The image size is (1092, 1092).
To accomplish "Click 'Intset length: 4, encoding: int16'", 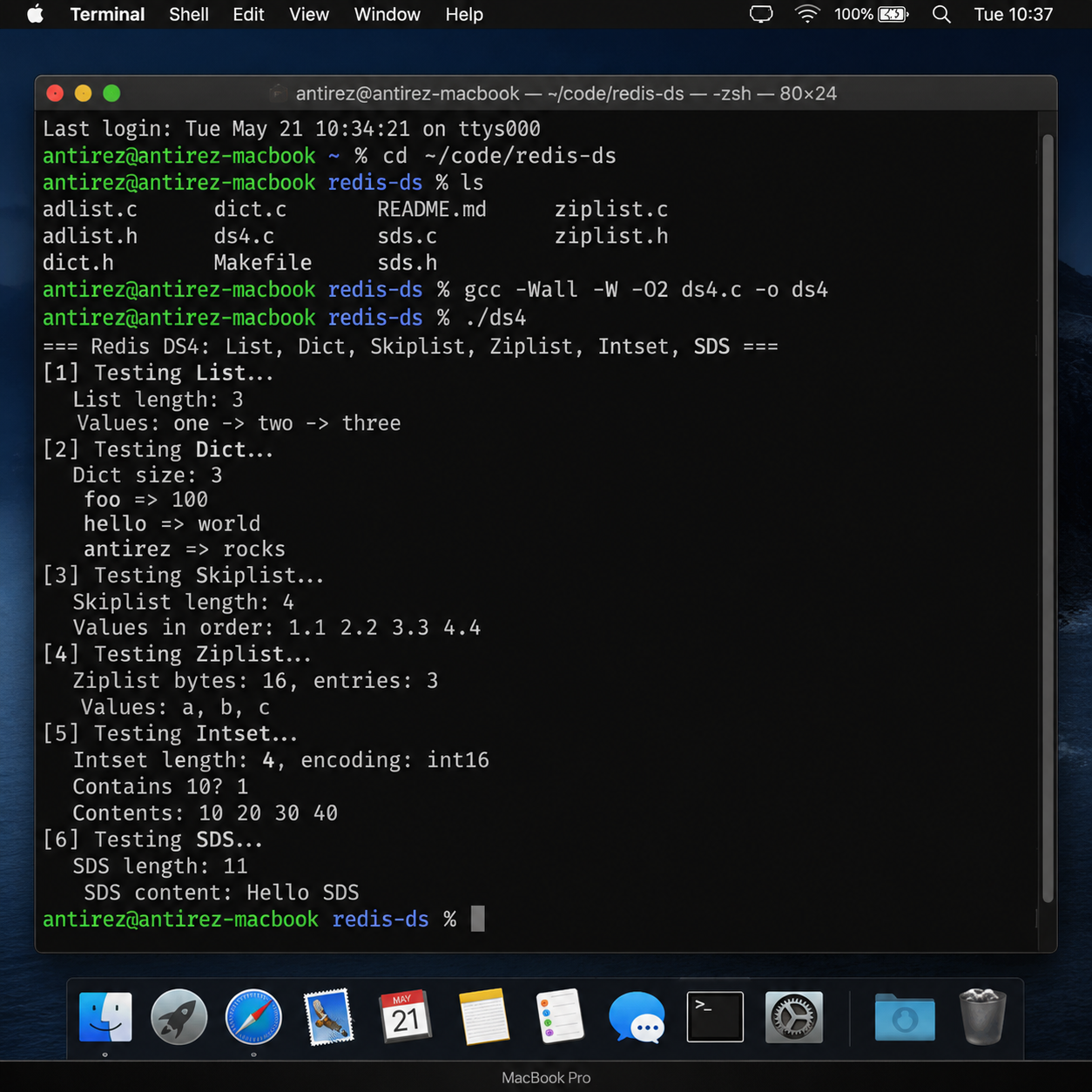I will [x=280, y=760].
